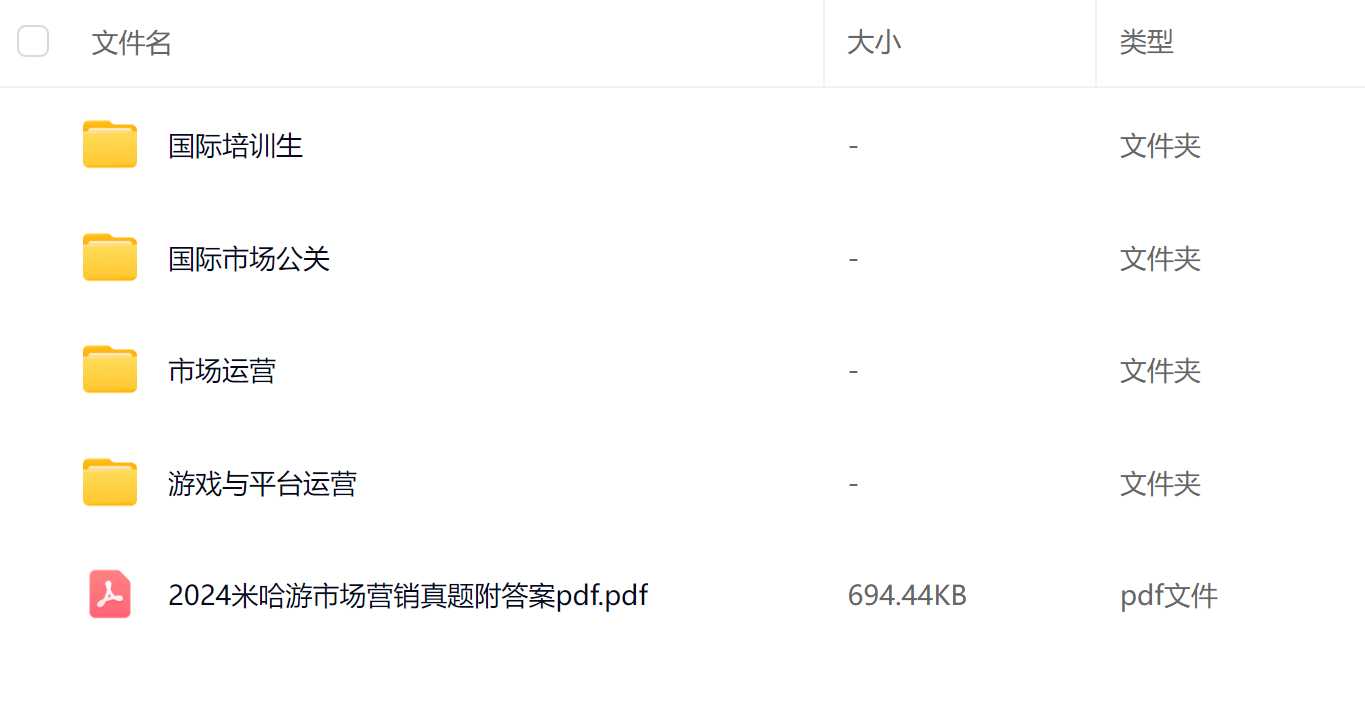Screen dimensions: 1365x714
Task: Open the folder named 国际市场公关
Action: click(x=249, y=259)
